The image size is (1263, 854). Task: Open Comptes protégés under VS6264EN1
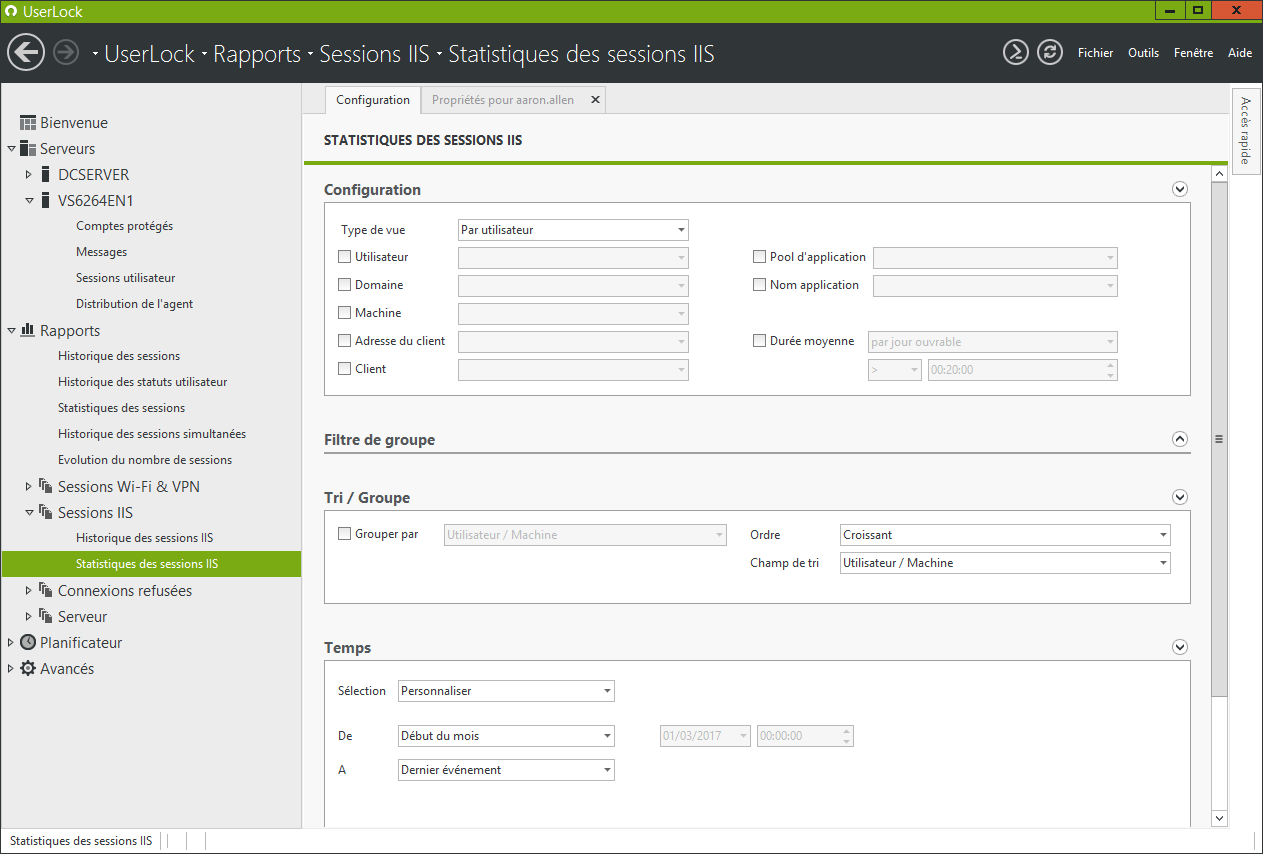[124, 226]
